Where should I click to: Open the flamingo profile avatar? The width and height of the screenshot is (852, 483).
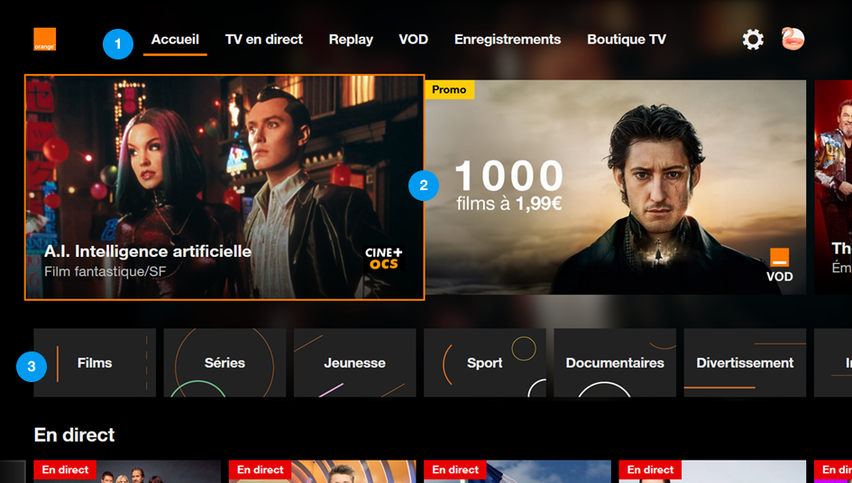(793, 39)
